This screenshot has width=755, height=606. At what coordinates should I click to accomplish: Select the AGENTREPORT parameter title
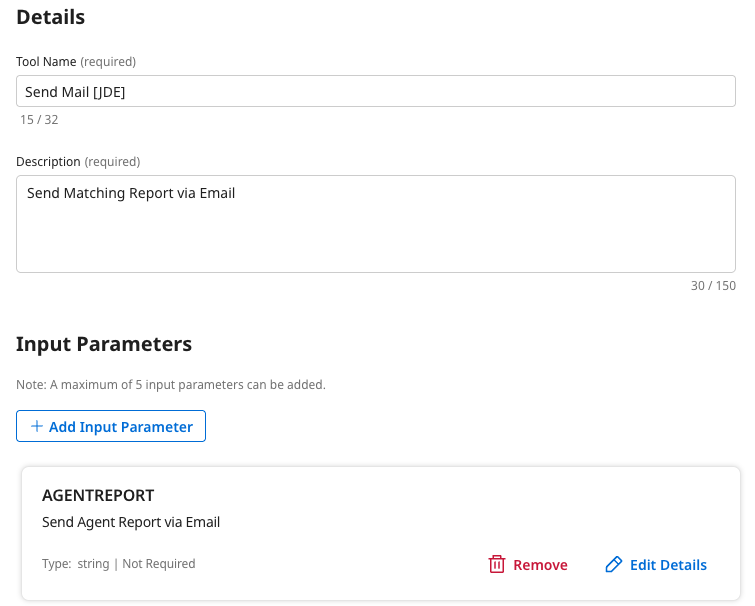tap(98, 495)
